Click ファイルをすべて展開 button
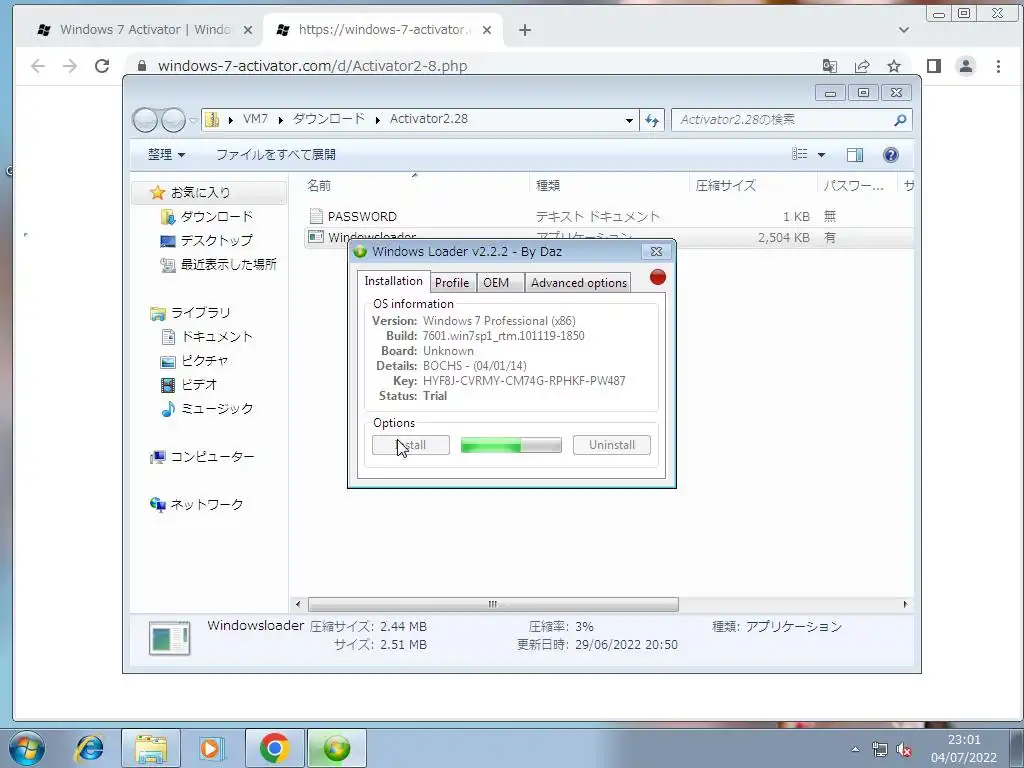 (276, 155)
